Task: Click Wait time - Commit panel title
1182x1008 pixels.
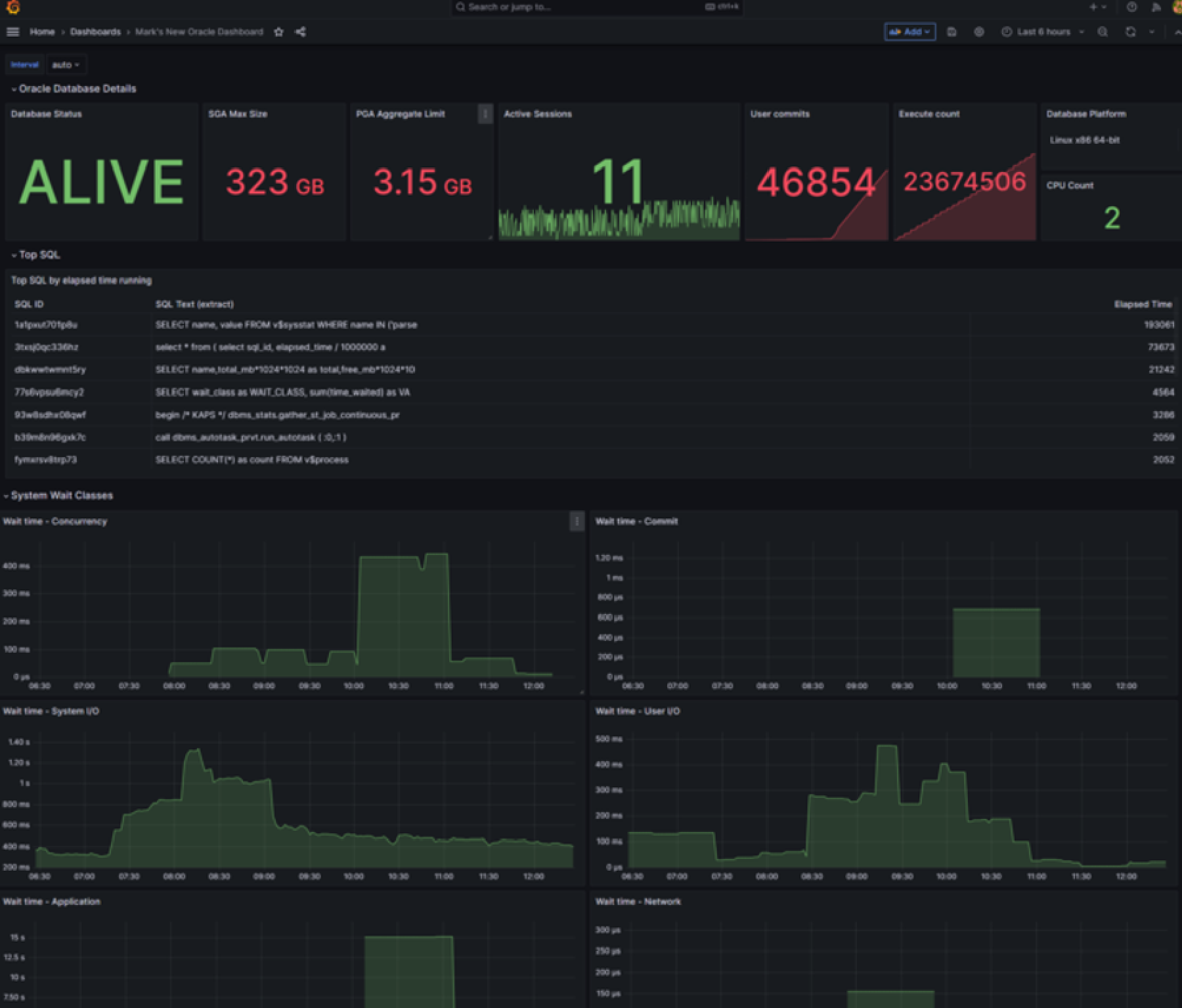Action: [x=636, y=521]
